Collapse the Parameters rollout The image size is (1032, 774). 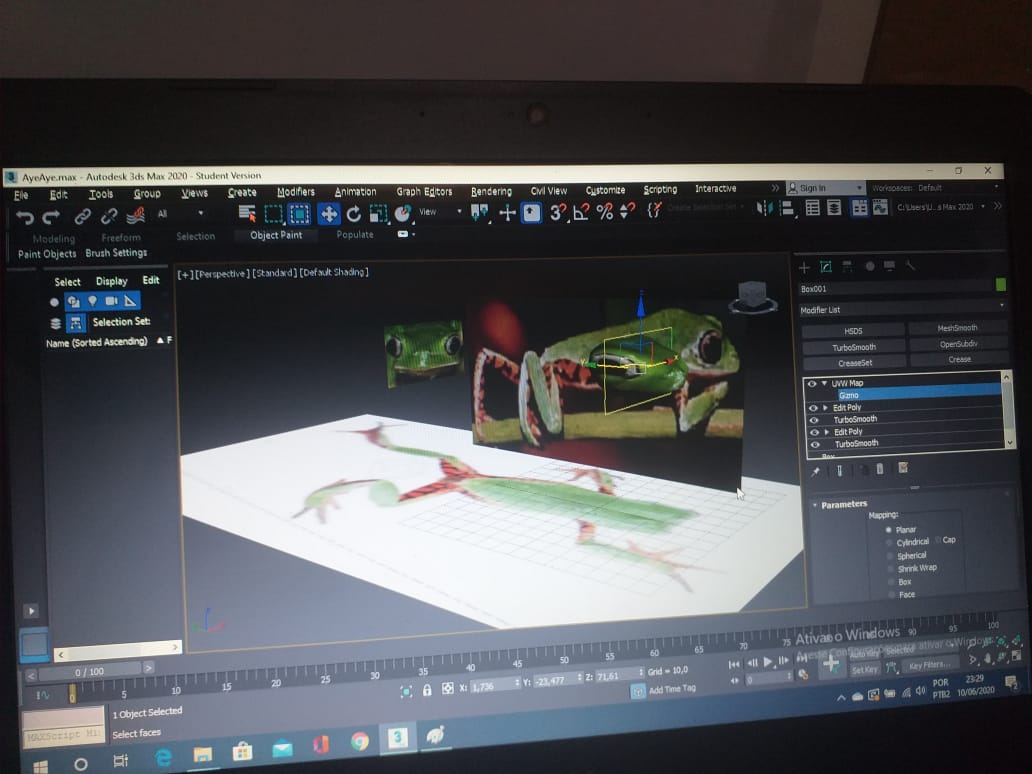click(x=815, y=504)
